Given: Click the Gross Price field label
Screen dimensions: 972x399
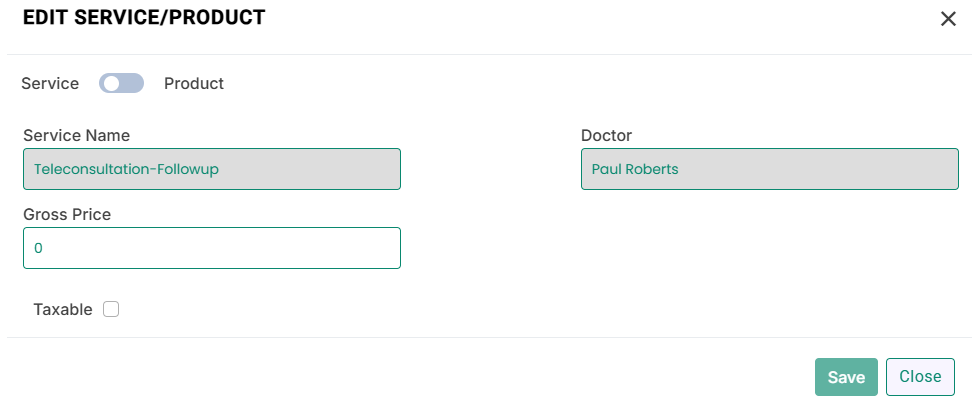Looking at the screenshot, I should [67, 214].
